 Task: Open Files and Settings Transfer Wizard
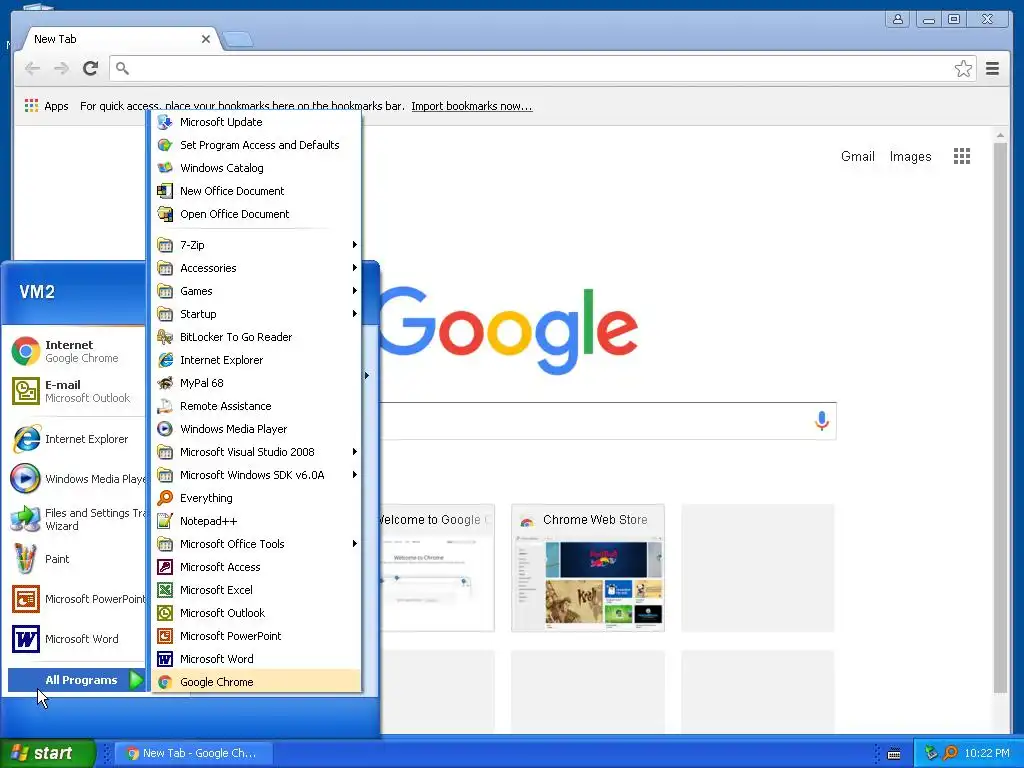pos(76,519)
